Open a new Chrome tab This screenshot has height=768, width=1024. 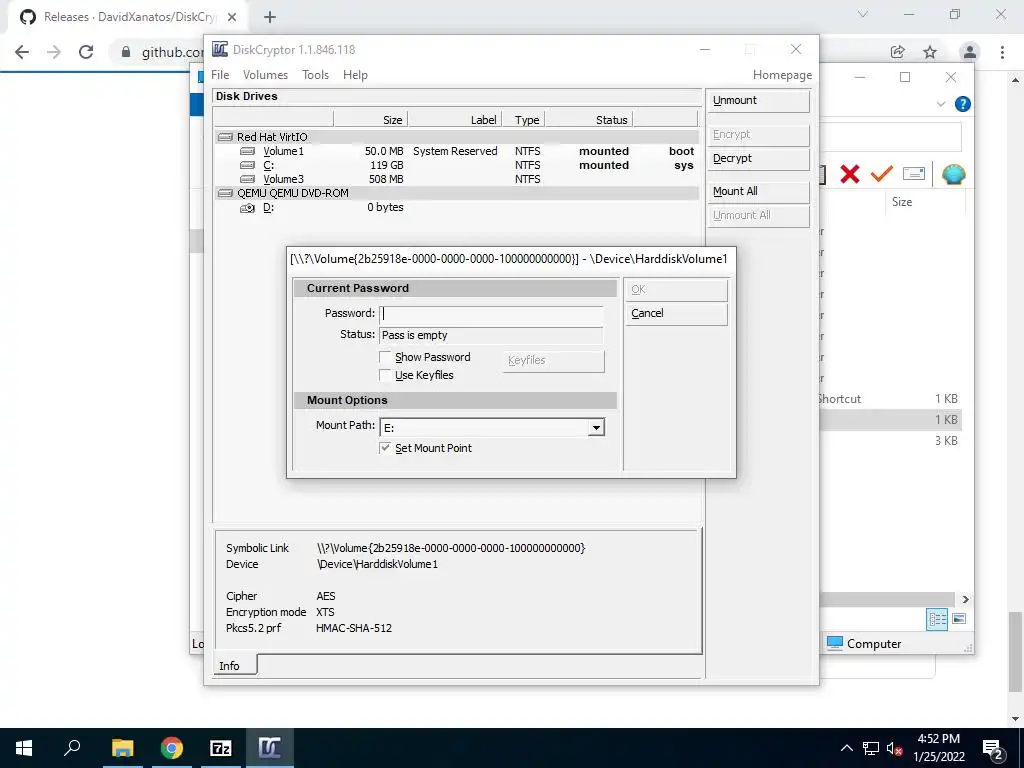pos(270,18)
